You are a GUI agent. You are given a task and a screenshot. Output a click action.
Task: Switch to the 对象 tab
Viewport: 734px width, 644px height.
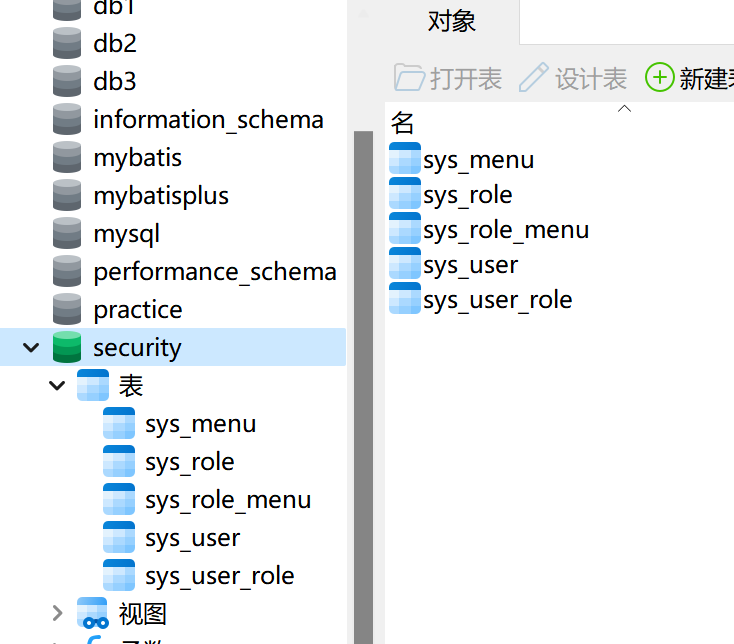[x=451, y=21]
